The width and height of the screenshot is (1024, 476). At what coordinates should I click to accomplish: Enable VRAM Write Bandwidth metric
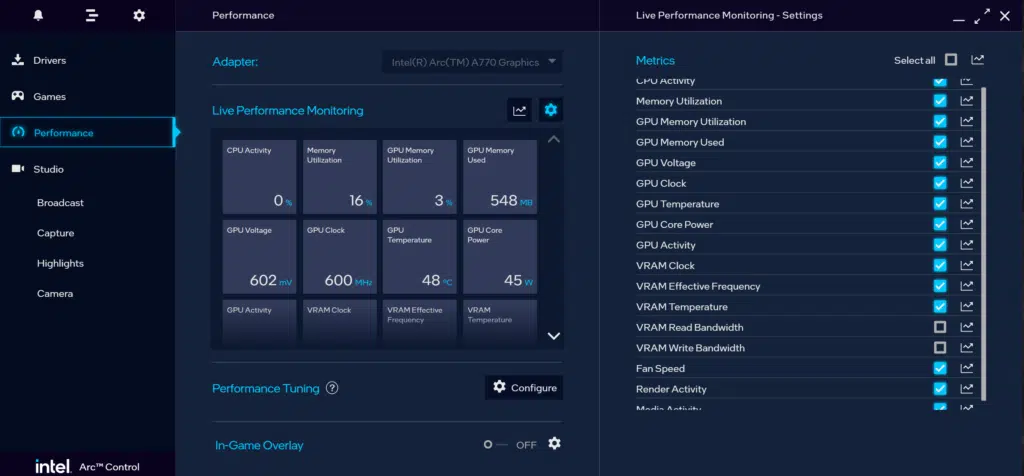(940, 347)
